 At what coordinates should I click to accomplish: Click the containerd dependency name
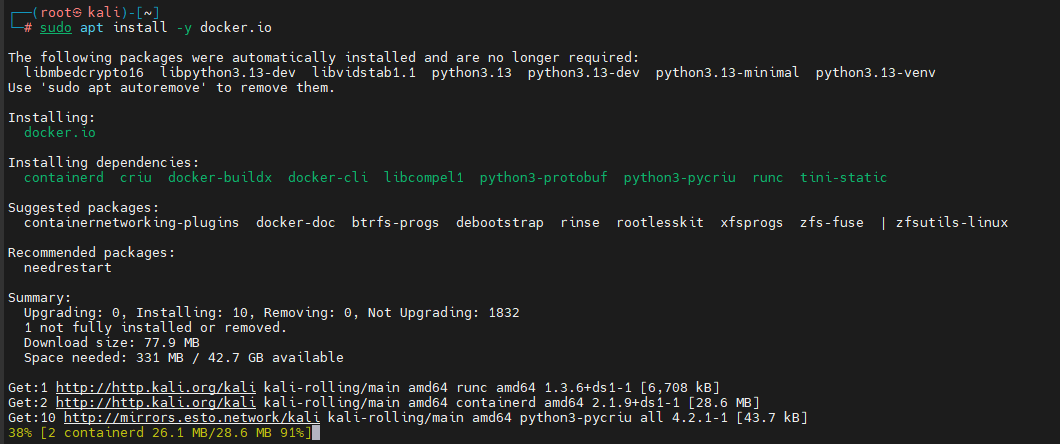(x=64, y=178)
